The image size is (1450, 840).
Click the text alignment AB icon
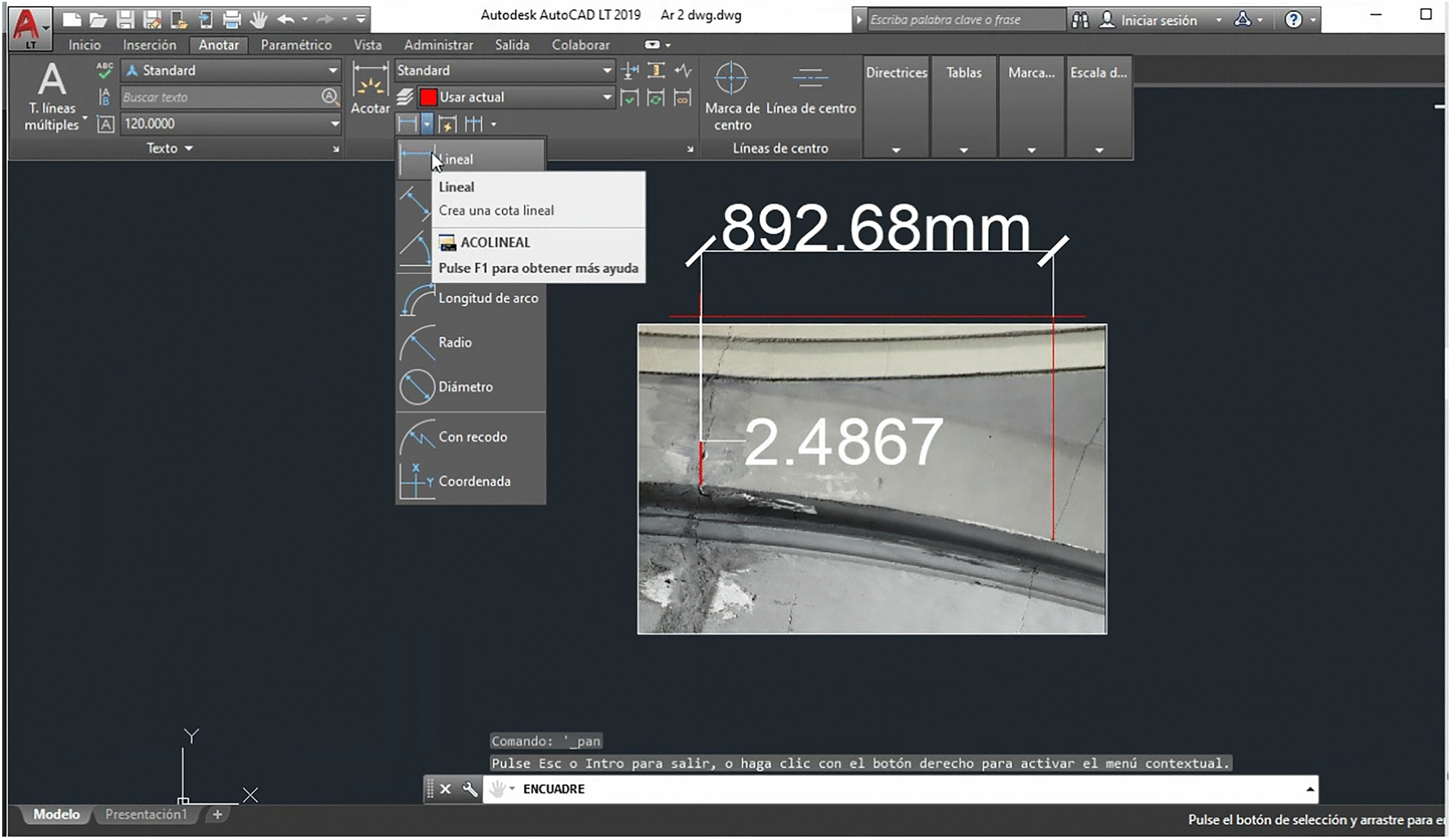(x=105, y=97)
